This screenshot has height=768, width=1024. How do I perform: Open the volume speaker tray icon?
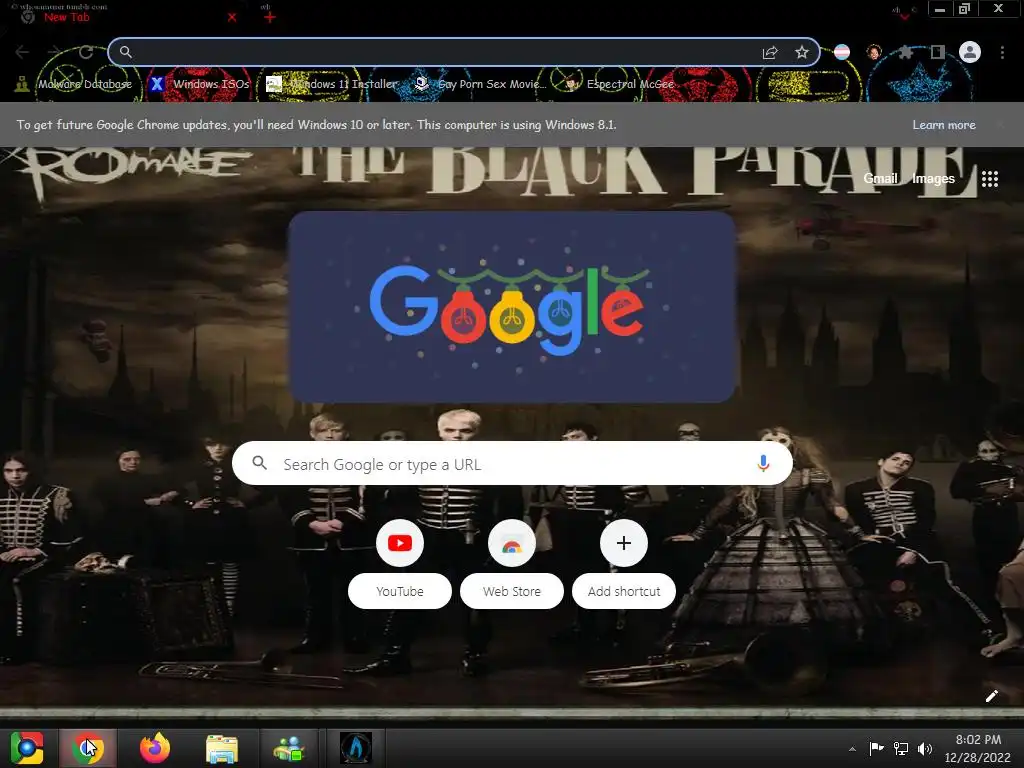[925, 748]
